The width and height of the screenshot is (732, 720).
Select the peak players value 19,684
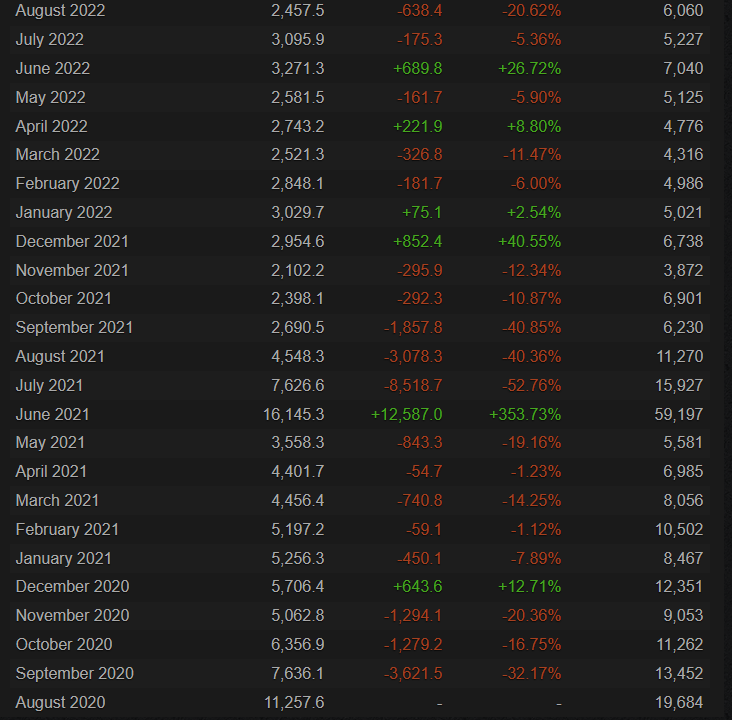[679, 702]
